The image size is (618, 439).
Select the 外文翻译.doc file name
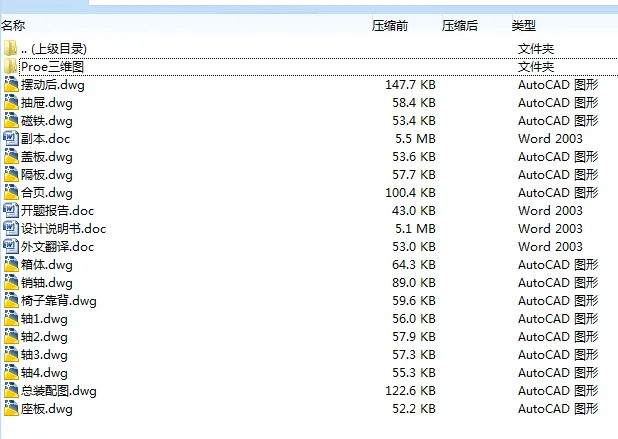pyautogui.click(x=57, y=247)
